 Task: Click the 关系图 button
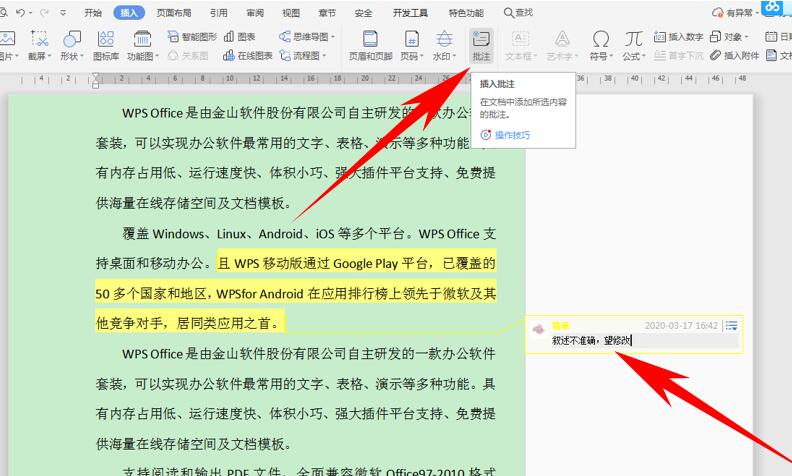(x=188, y=56)
